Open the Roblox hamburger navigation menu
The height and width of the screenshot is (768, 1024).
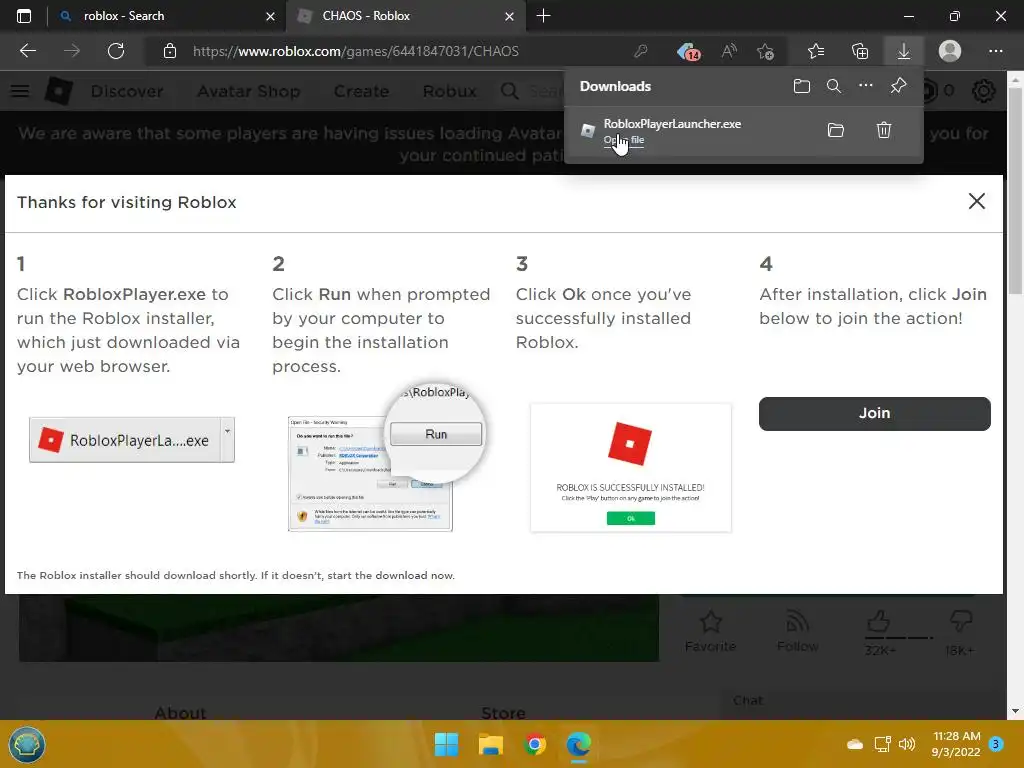click(20, 91)
